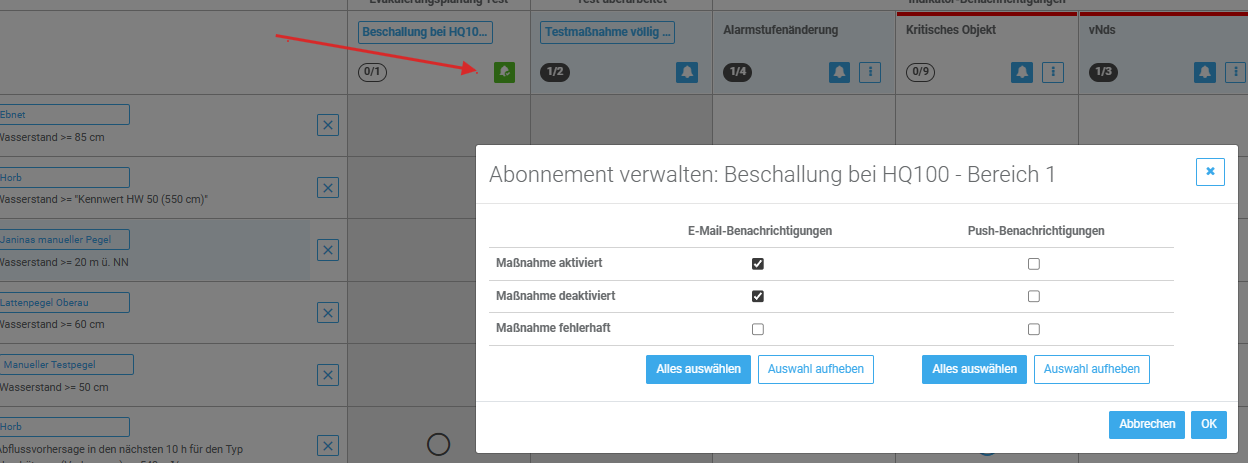Open the Testmaßnahme völlig... measure link
The height and width of the screenshot is (463, 1248).
607,33
